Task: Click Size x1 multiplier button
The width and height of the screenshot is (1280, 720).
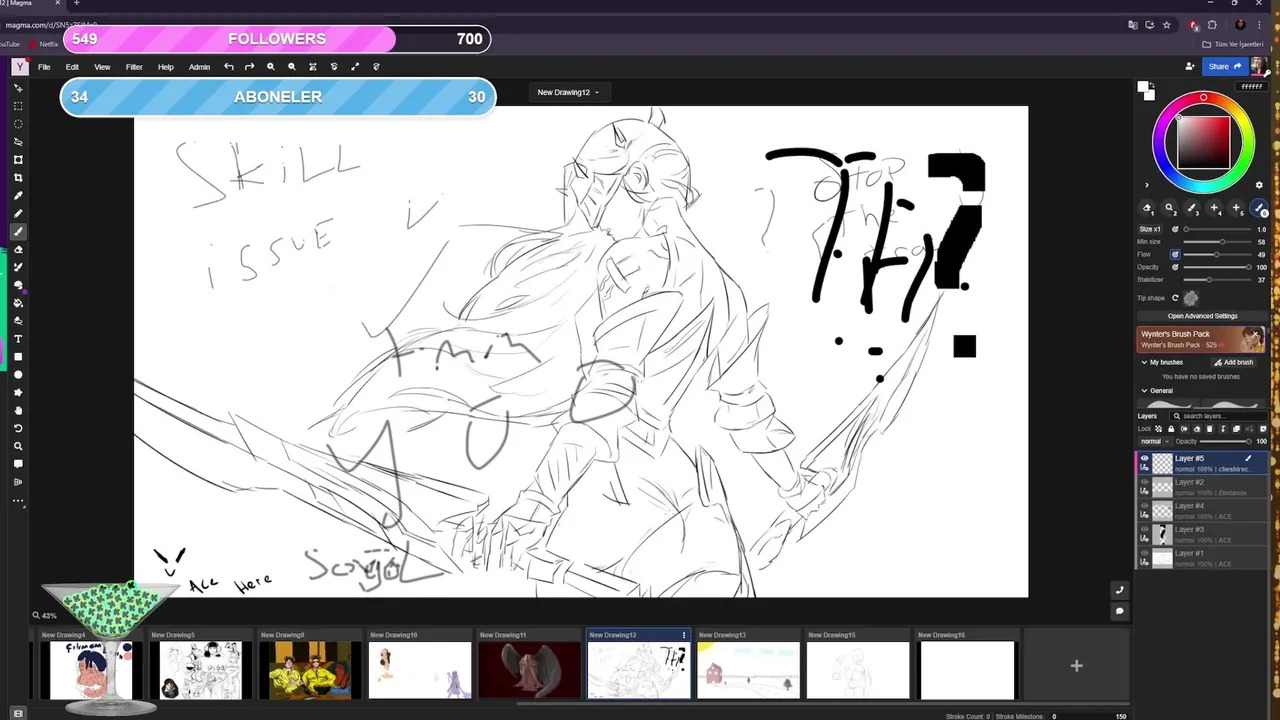Action: 1150,229
